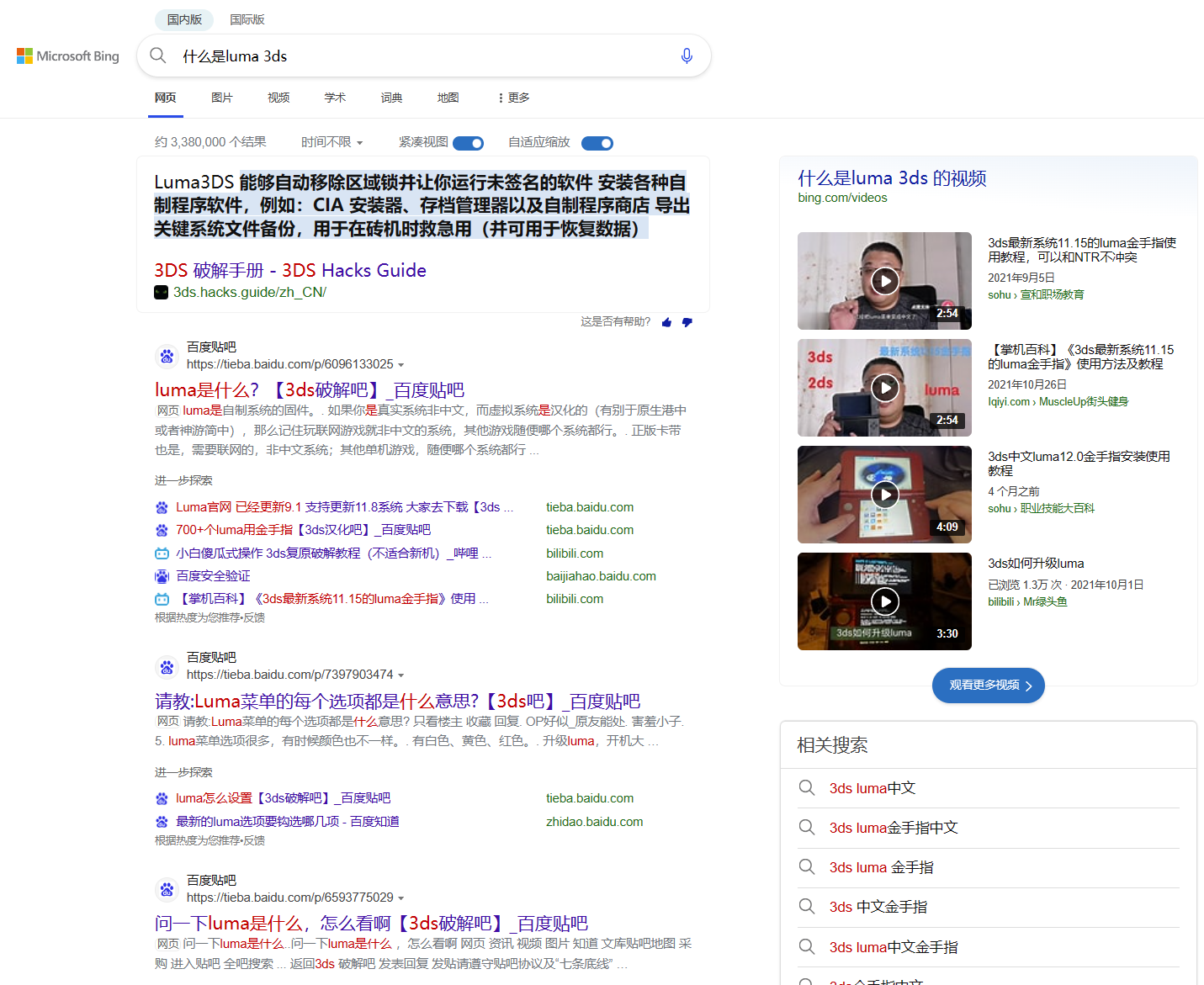Click search icon beside 3ds luma金手指中文

click(807, 828)
